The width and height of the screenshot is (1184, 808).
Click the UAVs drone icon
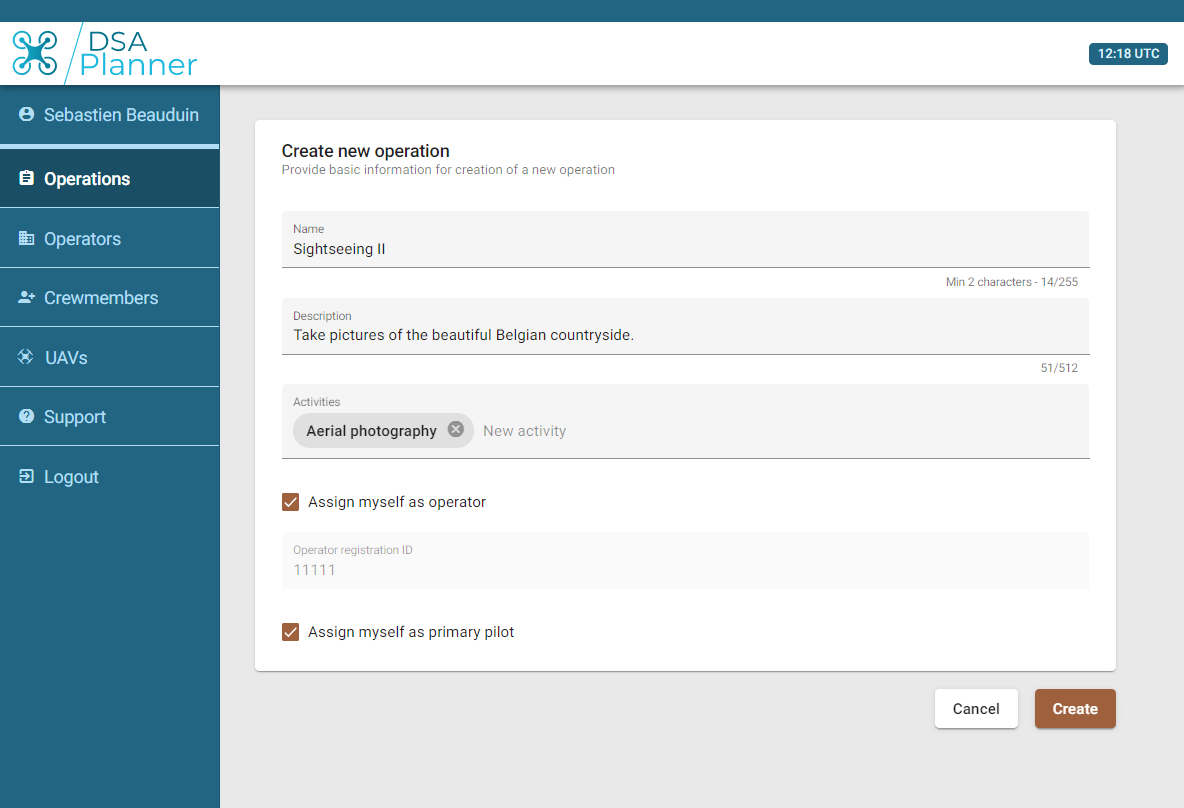[26, 356]
